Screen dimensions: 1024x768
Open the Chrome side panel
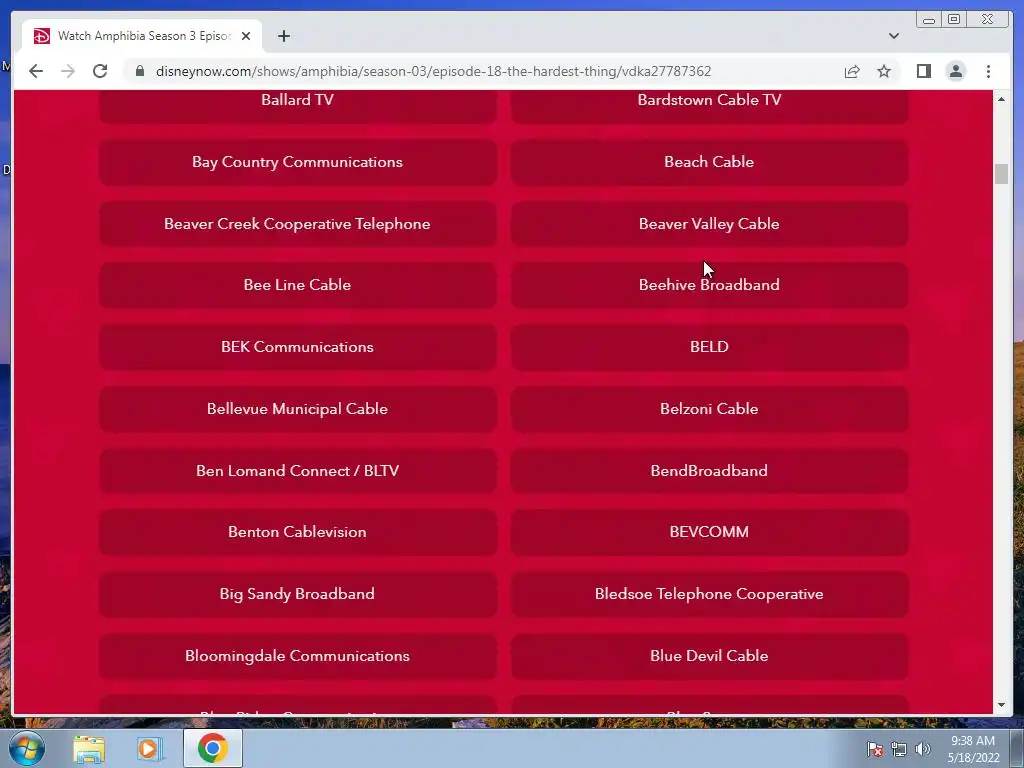coord(923,71)
